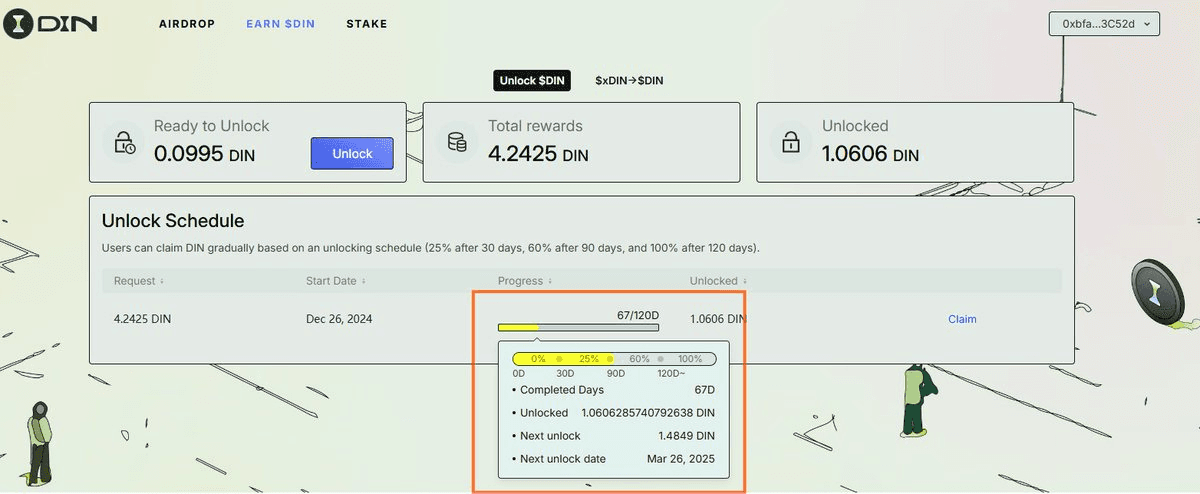Click the Total rewards 4.2425 DIN amount
This screenshot has height=494, width=1200.
pos(538,155)
